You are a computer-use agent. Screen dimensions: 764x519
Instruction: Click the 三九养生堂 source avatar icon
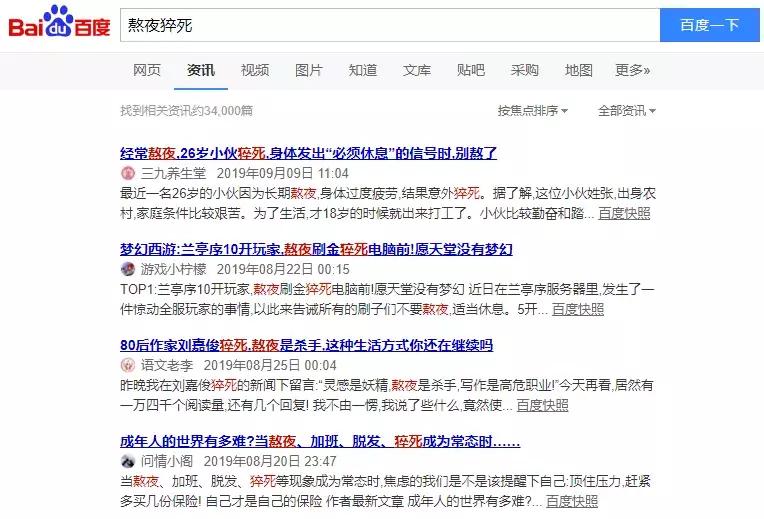(128, 173)
